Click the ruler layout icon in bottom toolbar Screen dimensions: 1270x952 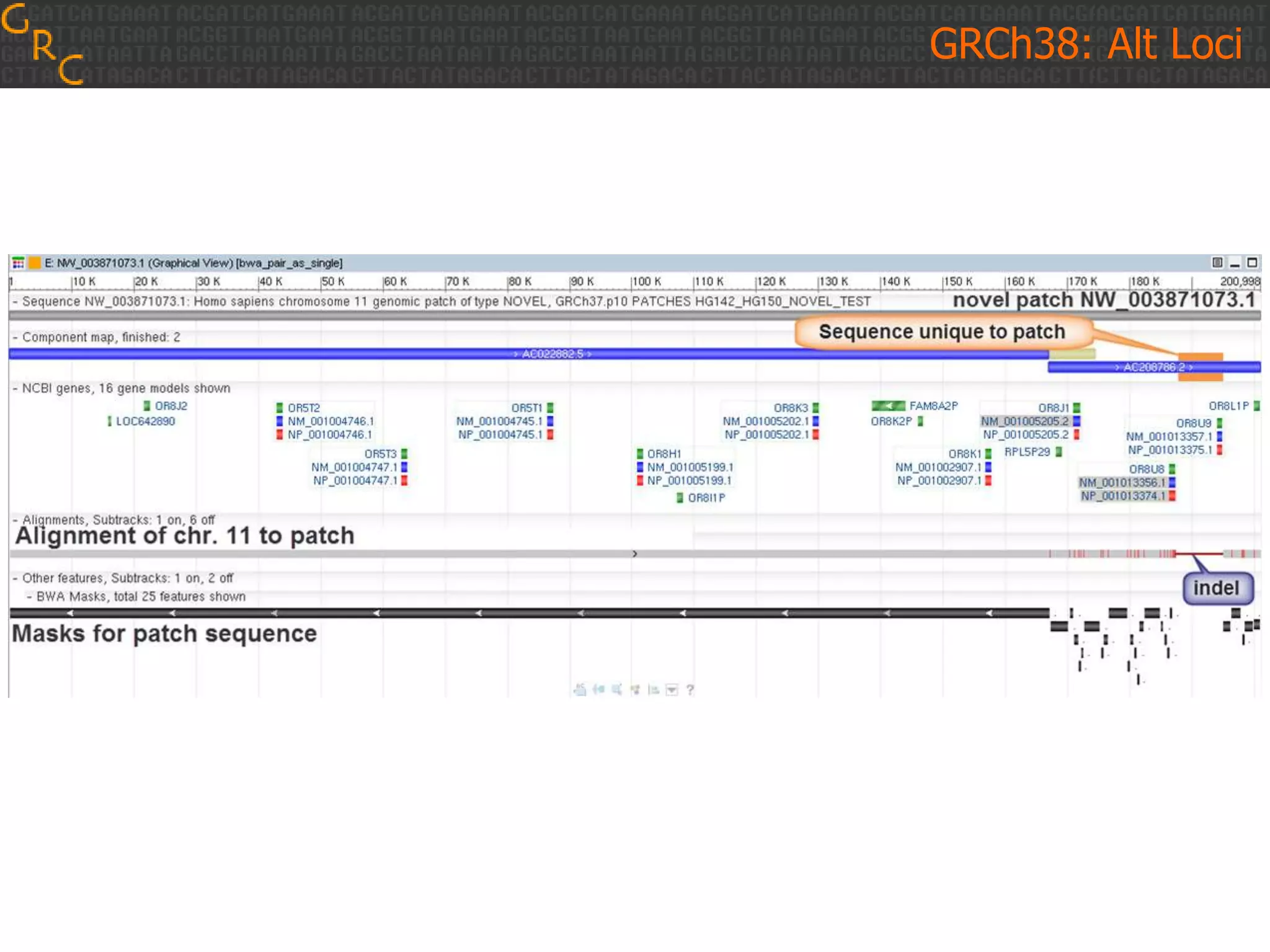(x=653, y=689)
